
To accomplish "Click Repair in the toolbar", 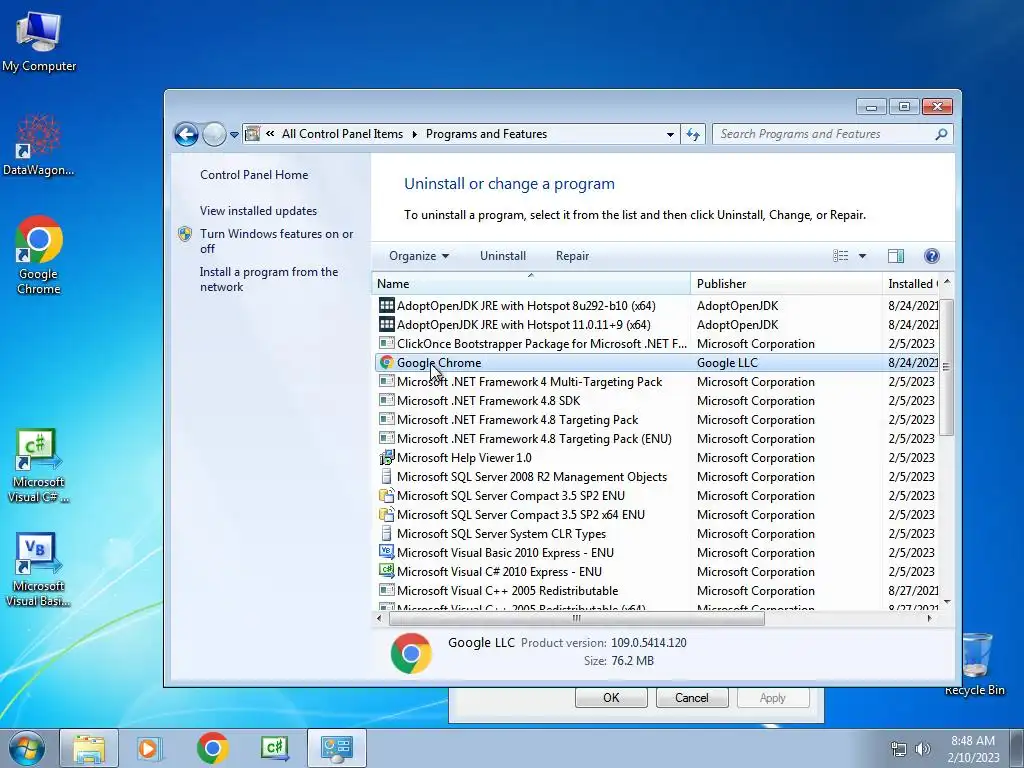I will coord(573,256).
